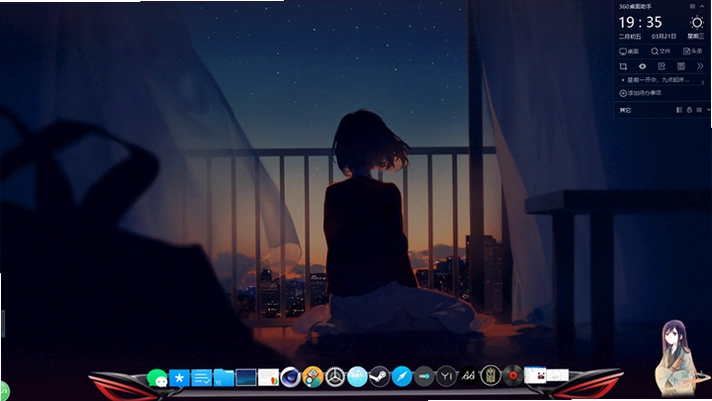Click the crop screenshot icon in the 360 widget
This screenshot has height=401, width=712.
pos(623,66)
